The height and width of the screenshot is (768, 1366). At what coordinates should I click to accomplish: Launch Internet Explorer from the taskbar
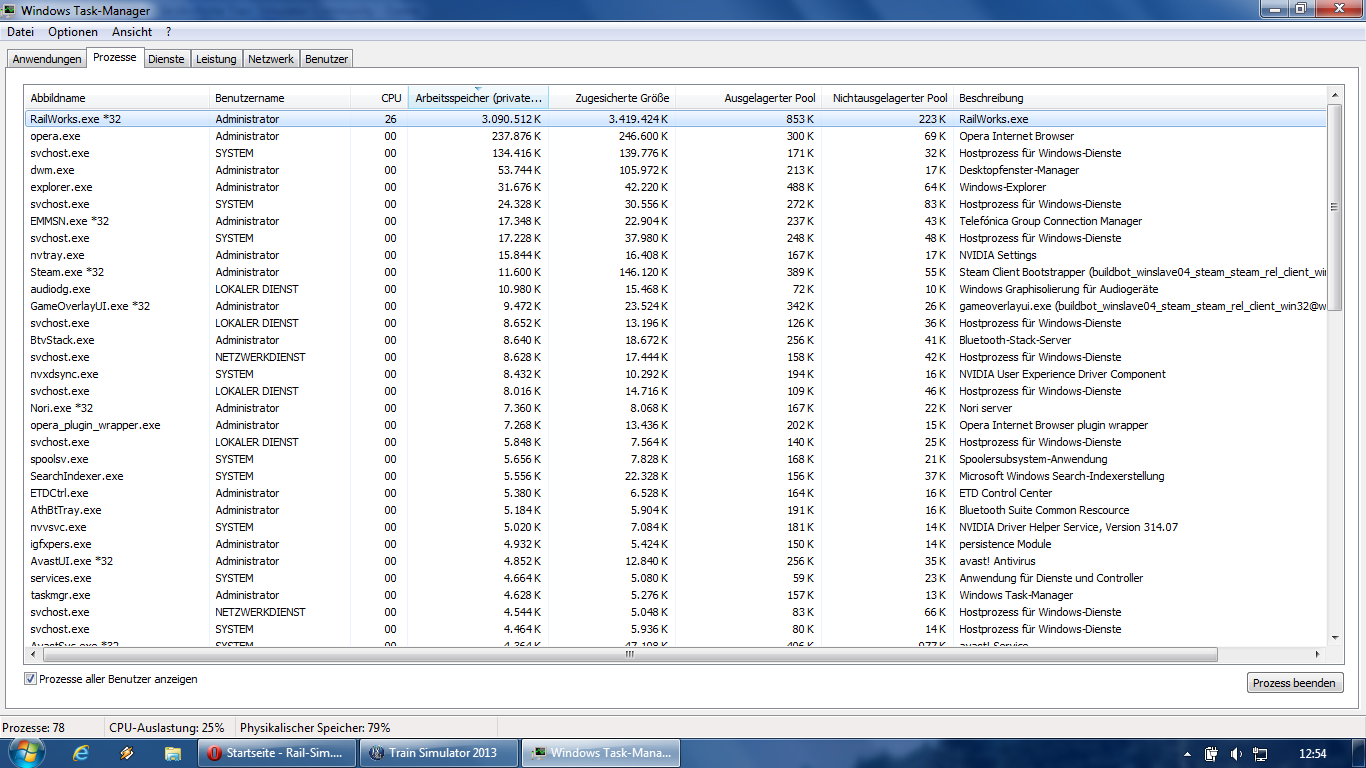point(81,753)
